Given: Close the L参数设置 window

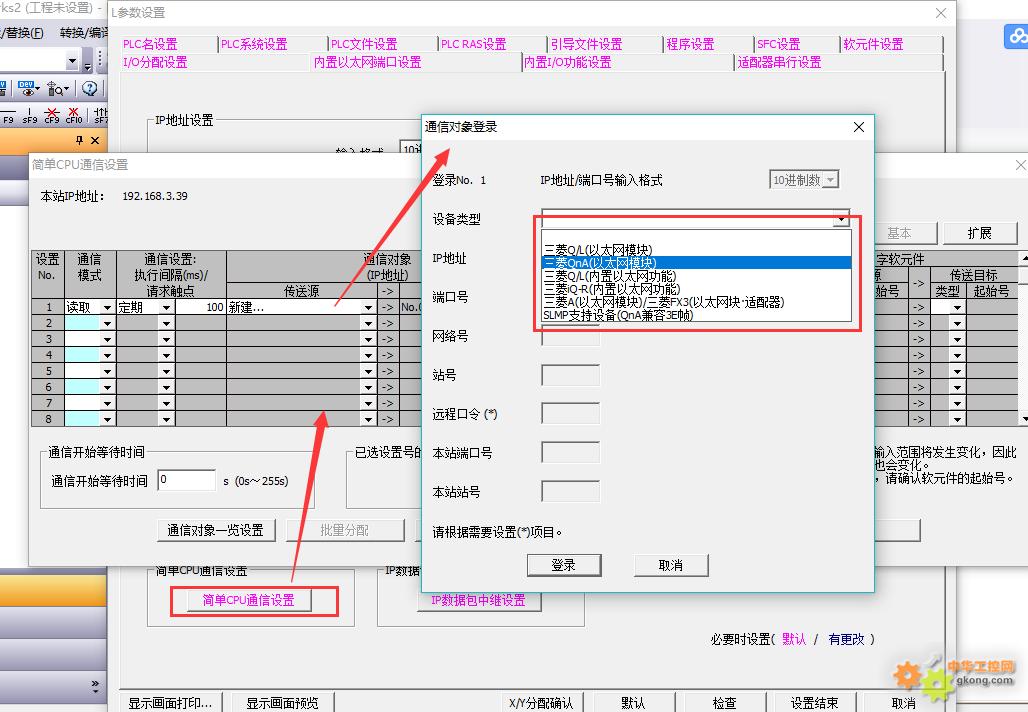Looking at the screenshot, I should pos(941,13).
